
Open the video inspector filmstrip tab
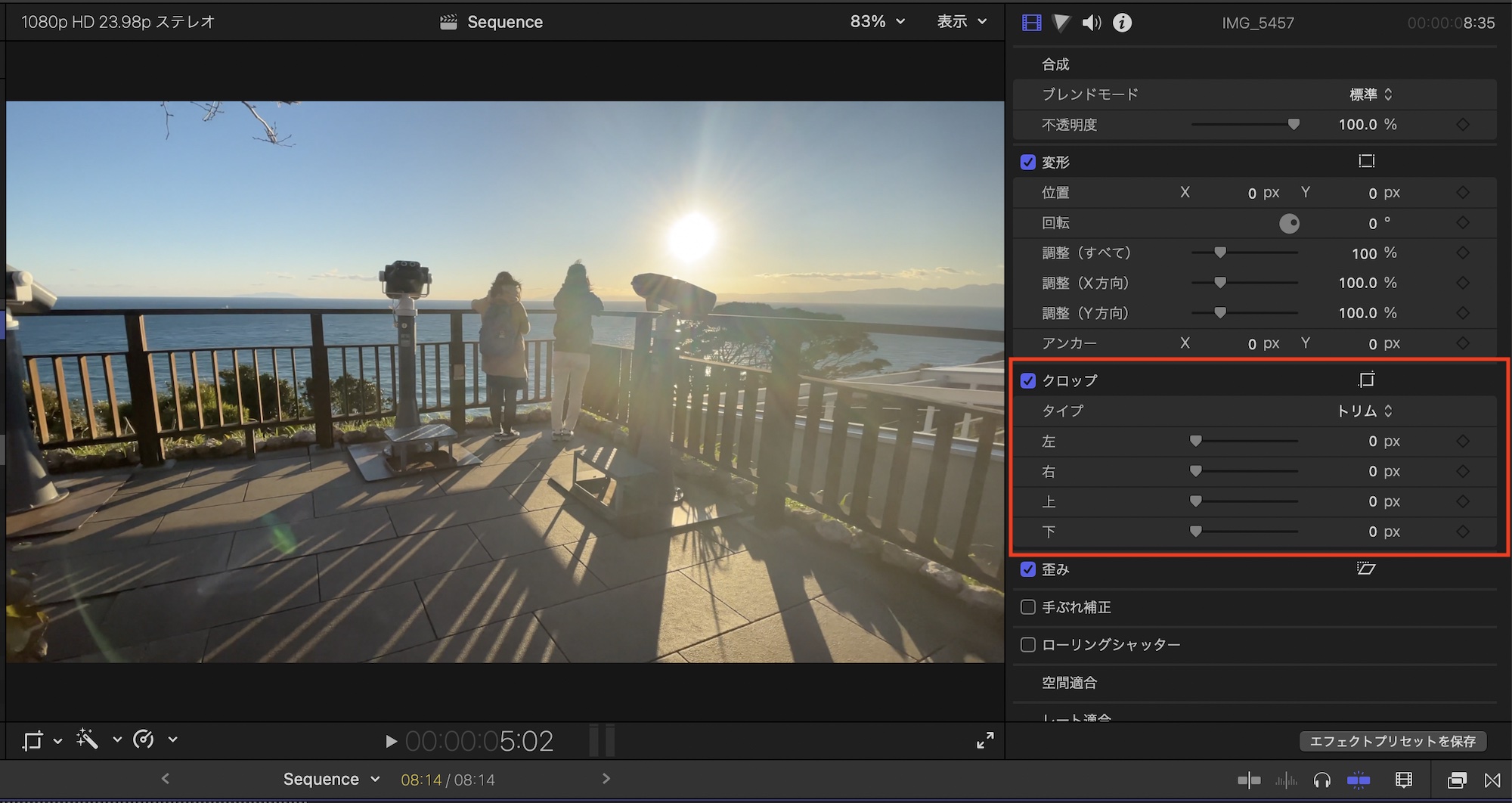click(x=1031, y=23)
